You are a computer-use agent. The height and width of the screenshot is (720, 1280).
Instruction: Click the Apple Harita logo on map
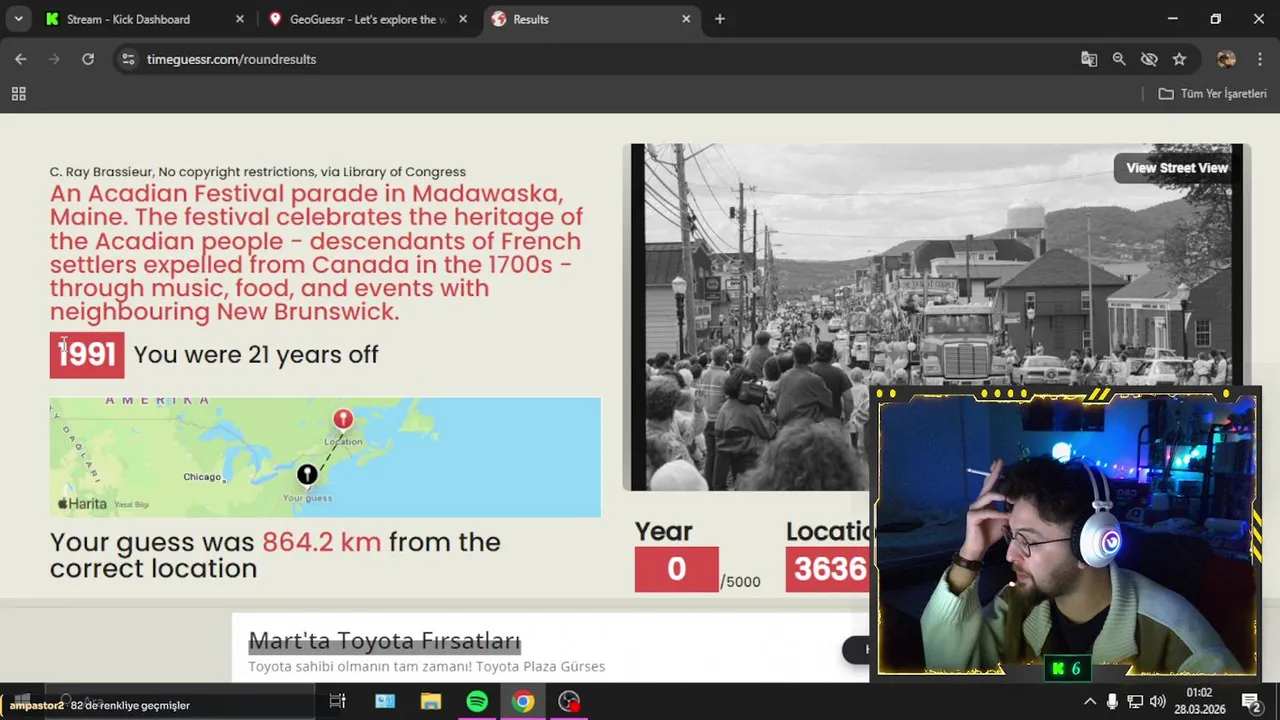coord(82,503)
